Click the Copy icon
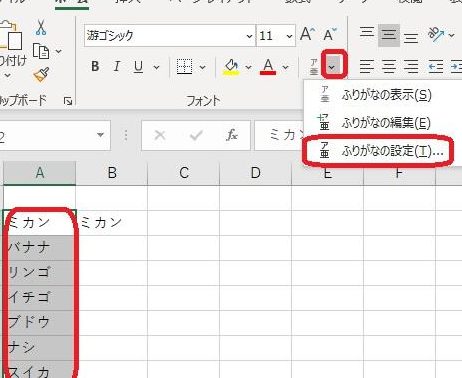The width and height of the screenshot is (462, 378). click(41, 51)
